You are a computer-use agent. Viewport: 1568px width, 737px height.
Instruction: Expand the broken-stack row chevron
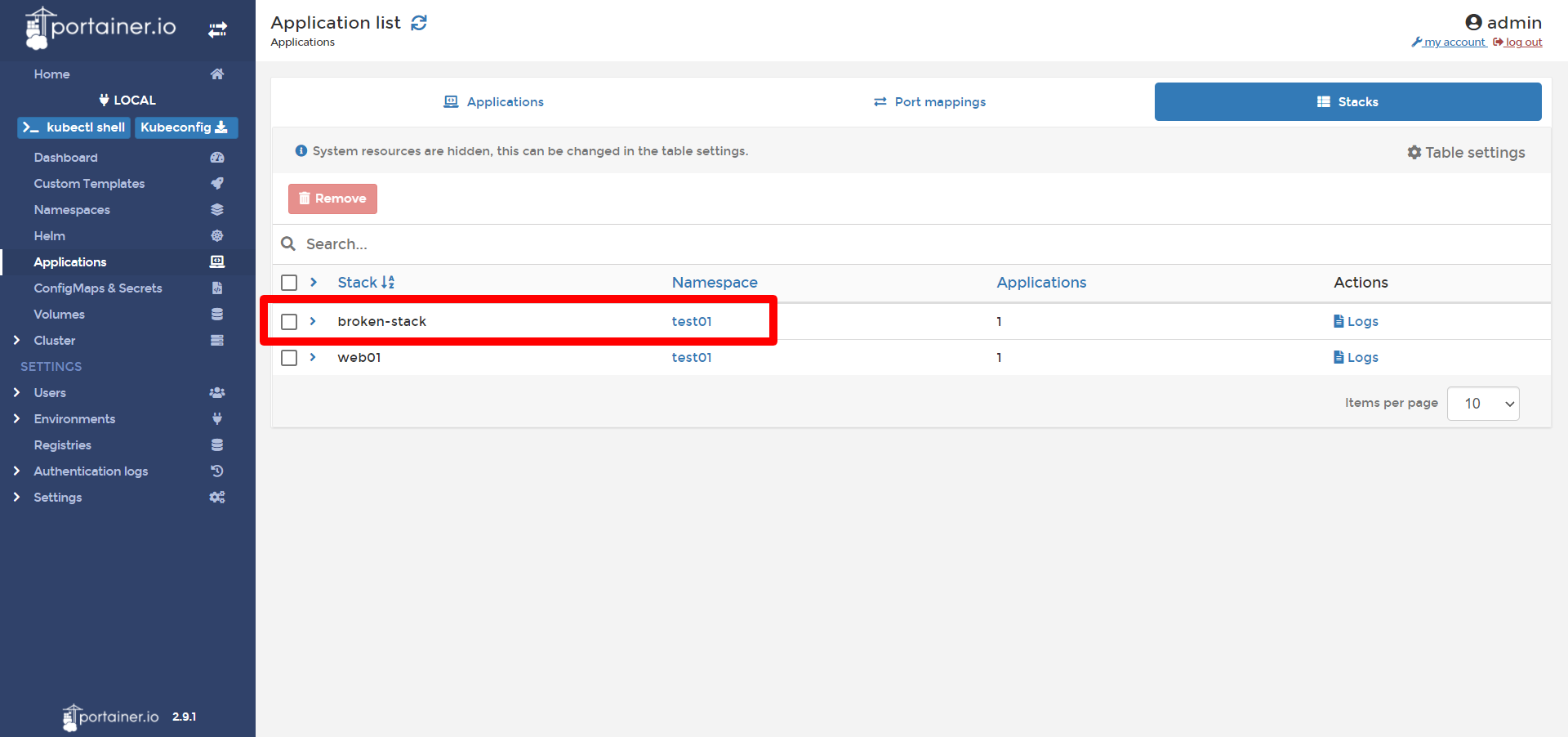[x=313, y=321]
